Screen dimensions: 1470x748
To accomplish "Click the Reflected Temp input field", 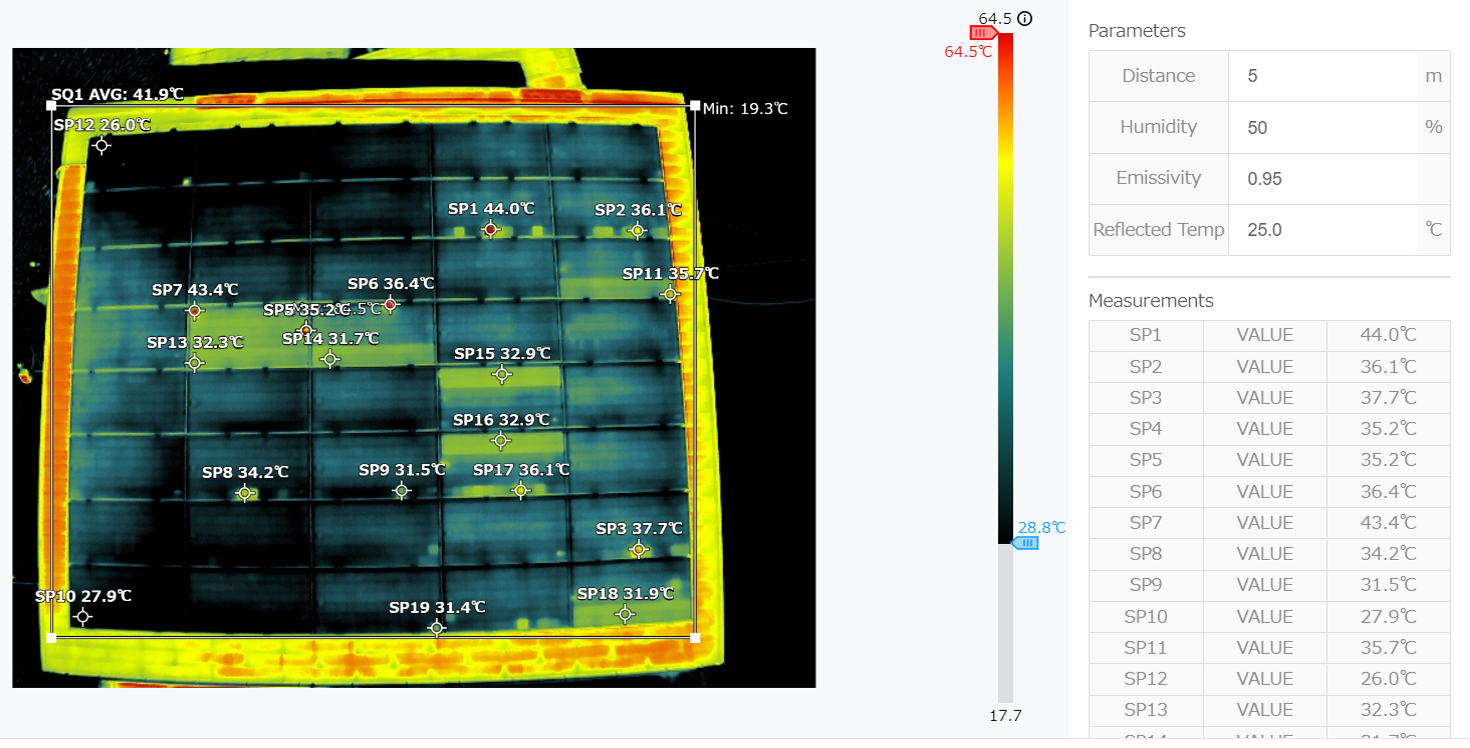I will (x=1322, y=230).
